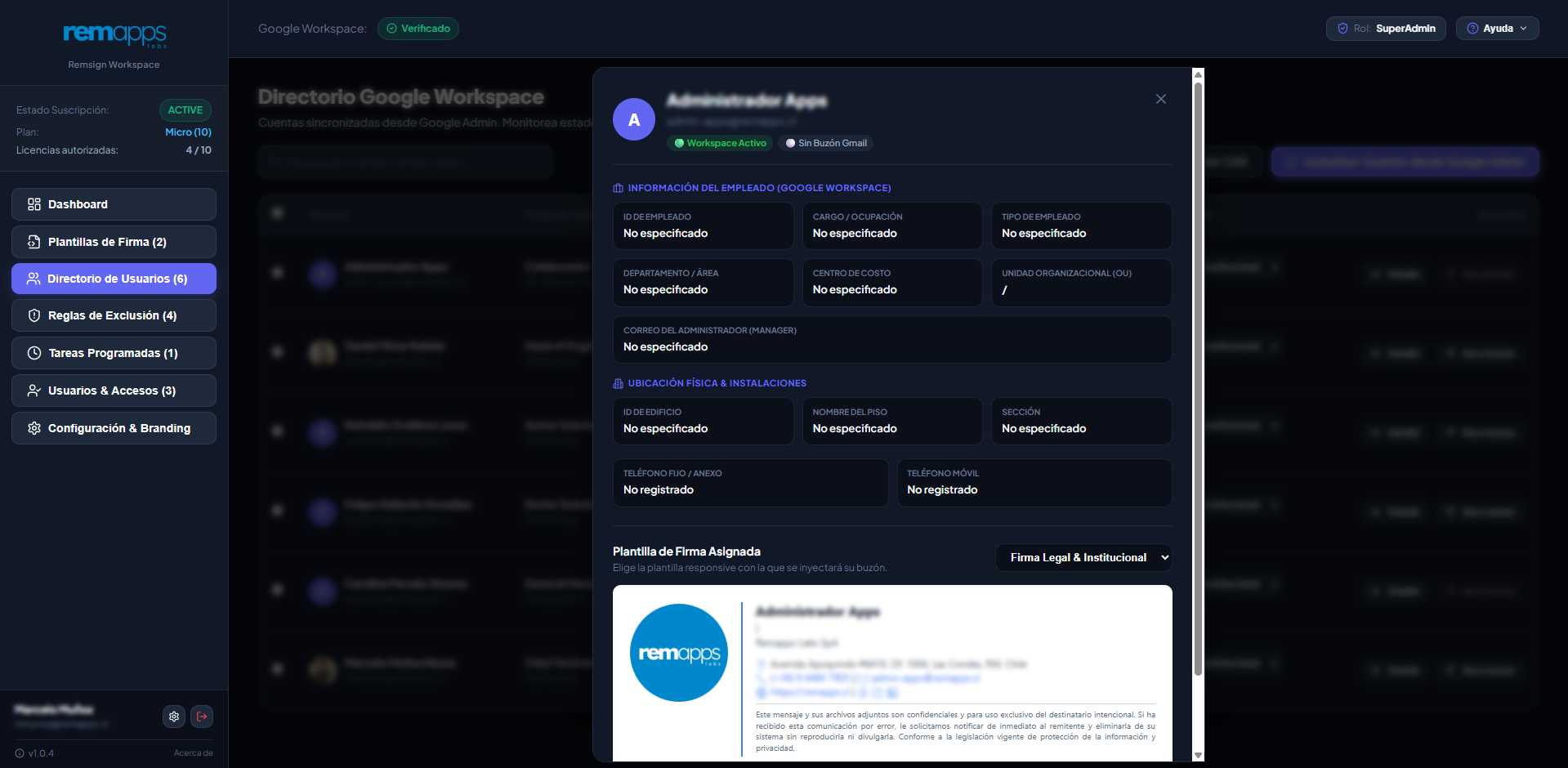Click the Departamento / Área field
Image resolution: width=1568 pixels, height=768 pixels.
click(703, 283)
